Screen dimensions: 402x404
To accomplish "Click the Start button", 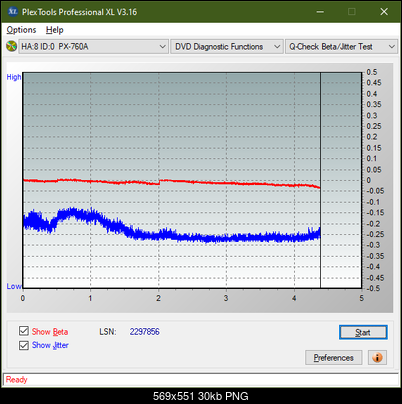I will (x=363, y=332).
